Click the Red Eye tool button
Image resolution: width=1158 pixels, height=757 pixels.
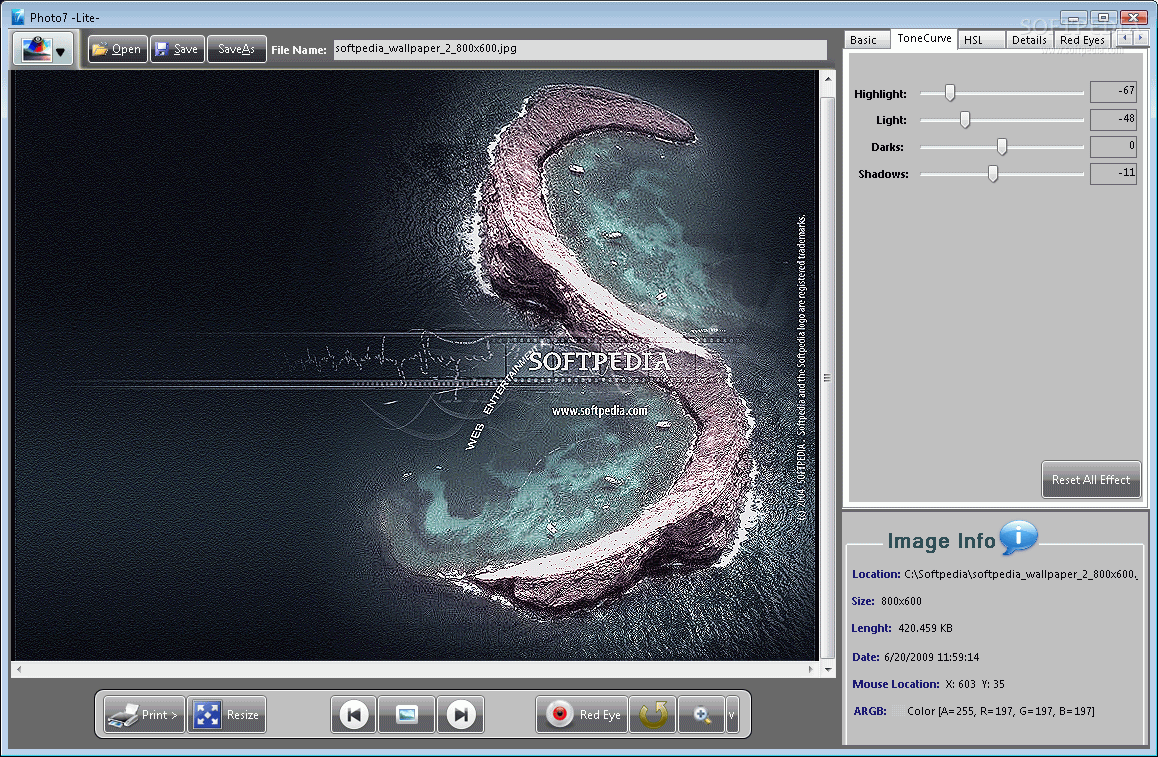[582, 714]
